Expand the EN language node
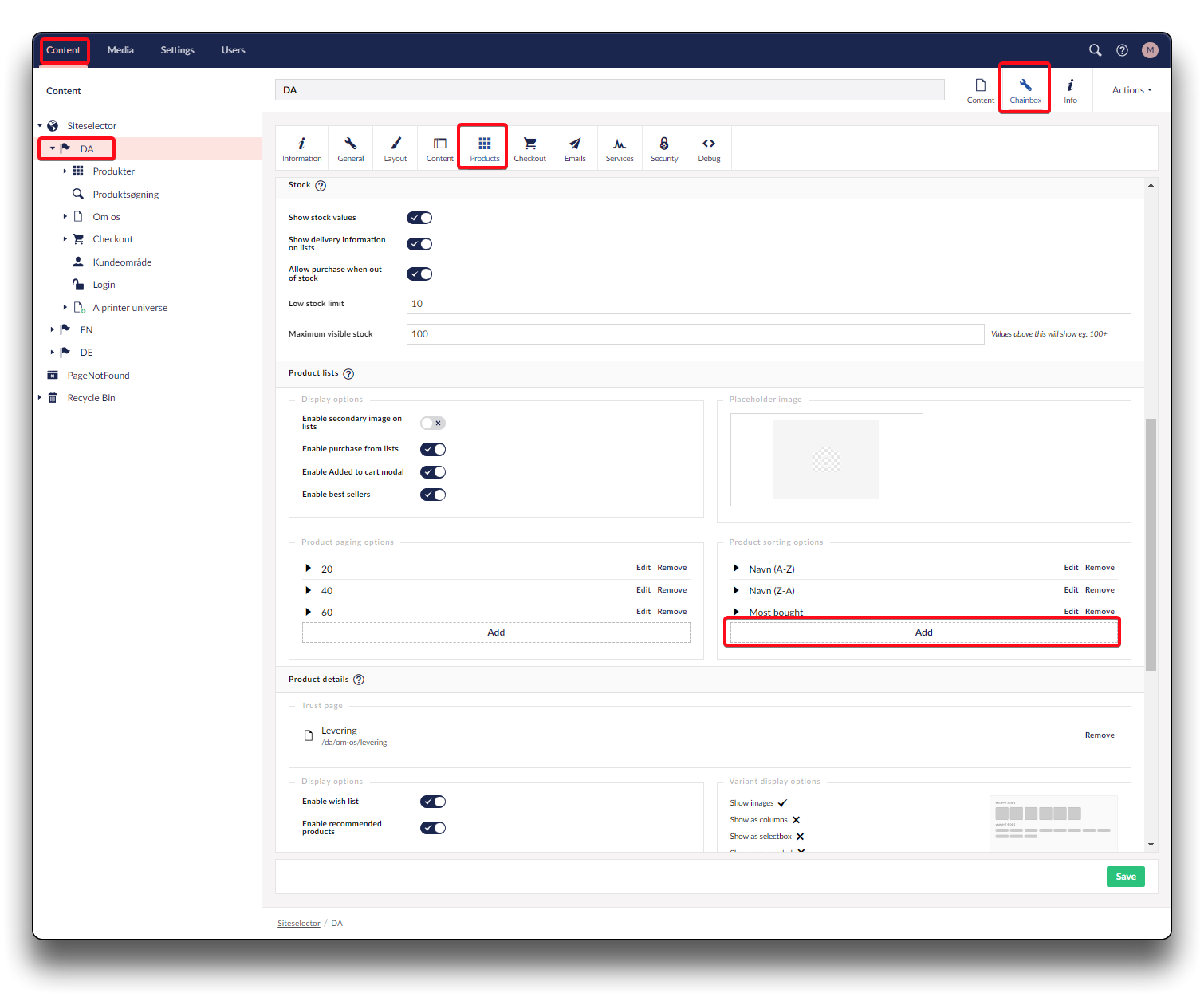1204x997 pixels. pos(53,329)
